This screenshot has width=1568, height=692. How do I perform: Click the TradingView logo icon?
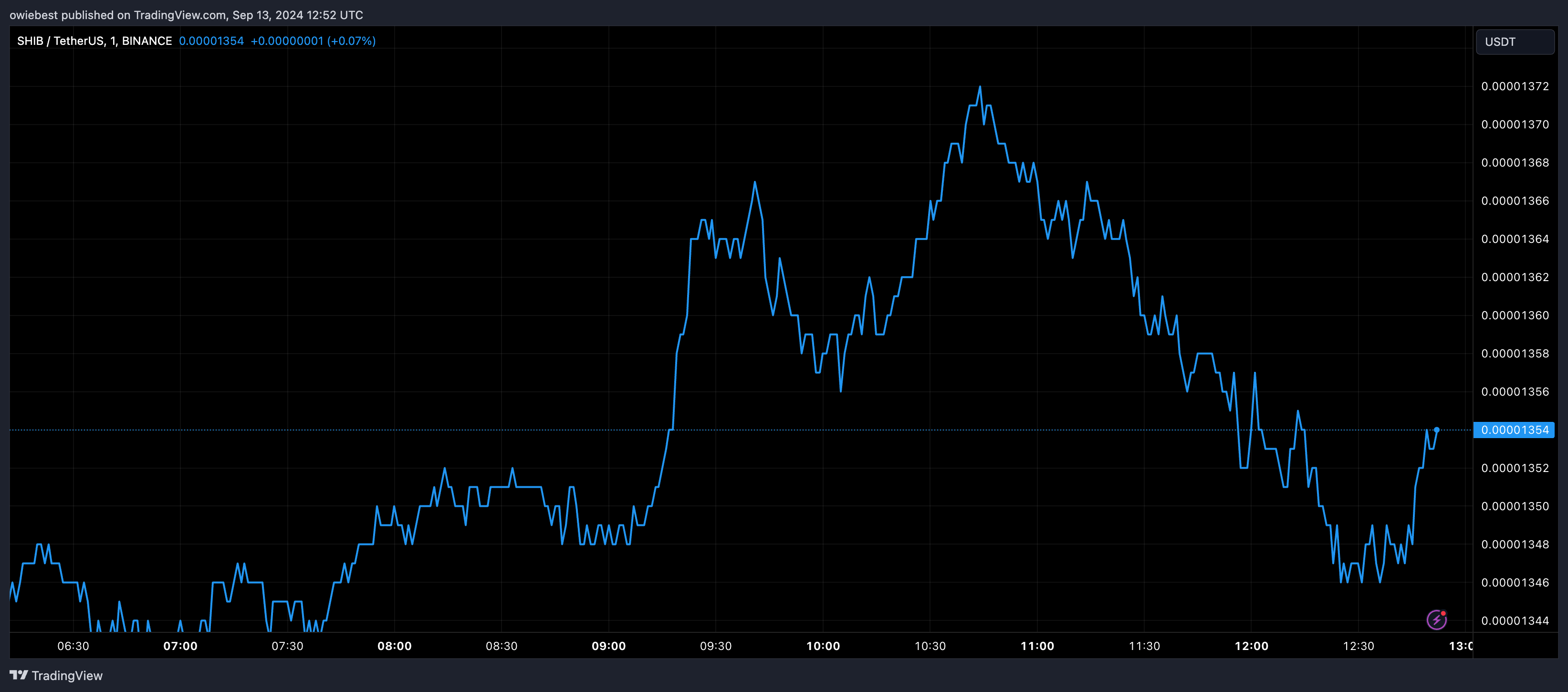[19, 675]
